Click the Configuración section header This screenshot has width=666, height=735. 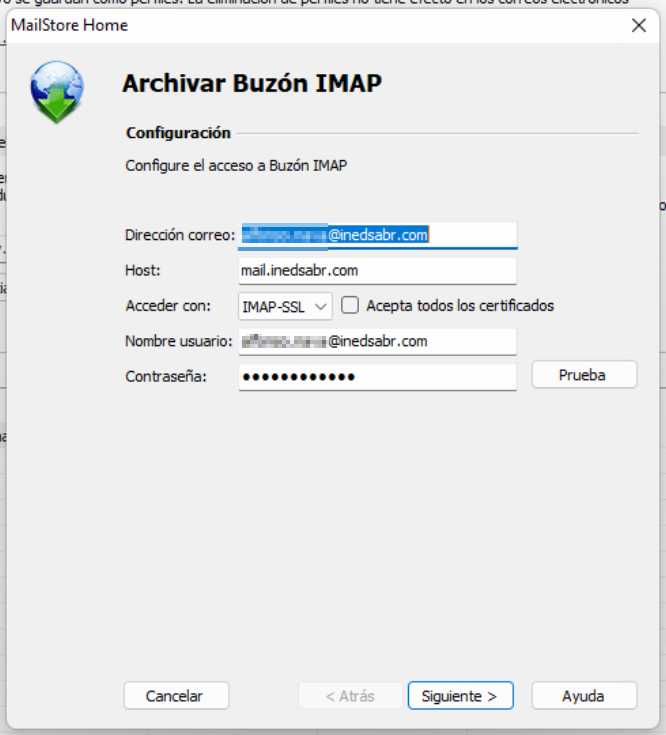(x=178, y=133)
